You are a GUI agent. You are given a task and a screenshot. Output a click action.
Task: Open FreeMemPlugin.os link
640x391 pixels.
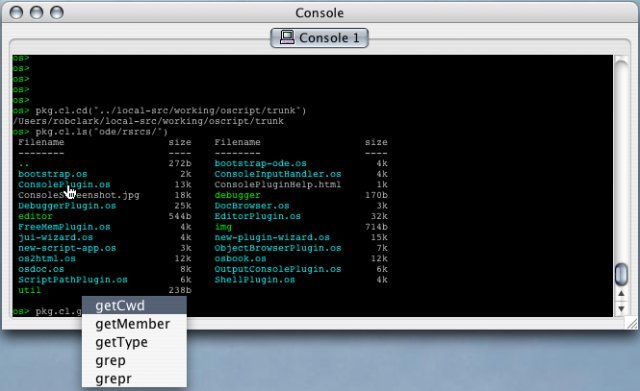pyautogui.click(x=64, y=227)
